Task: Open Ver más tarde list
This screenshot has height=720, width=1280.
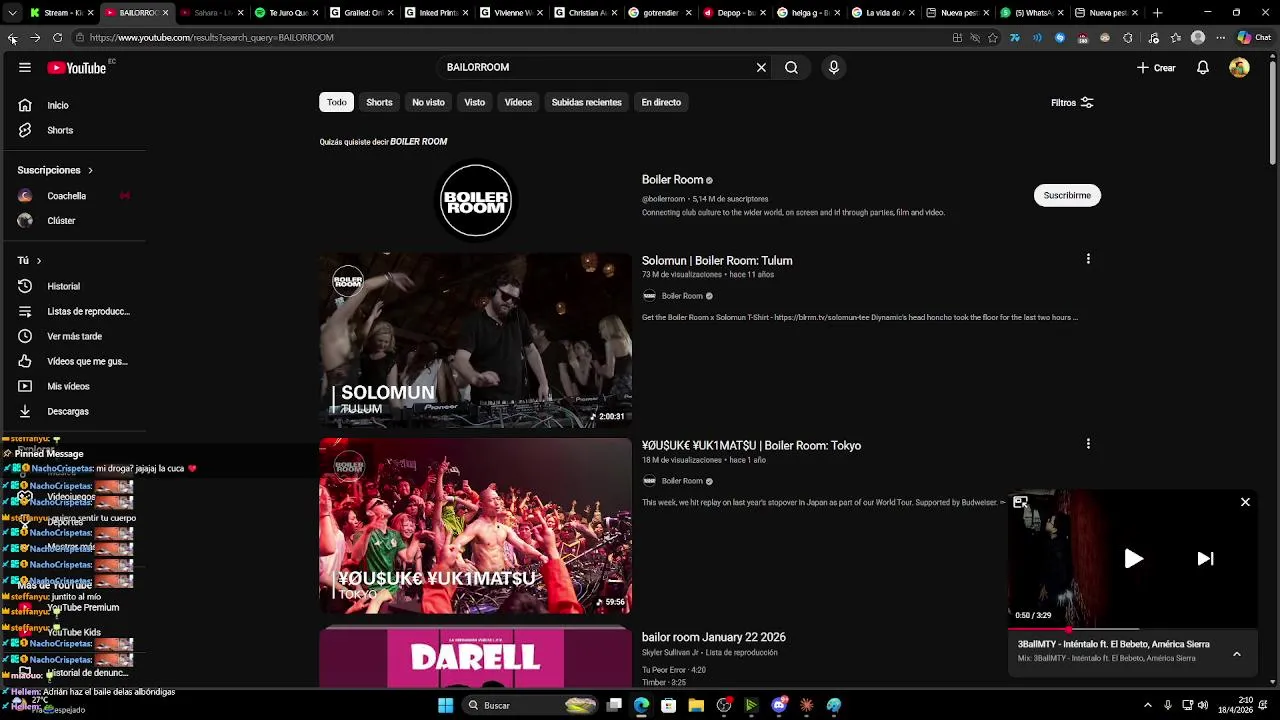Action: coord(73,336)
